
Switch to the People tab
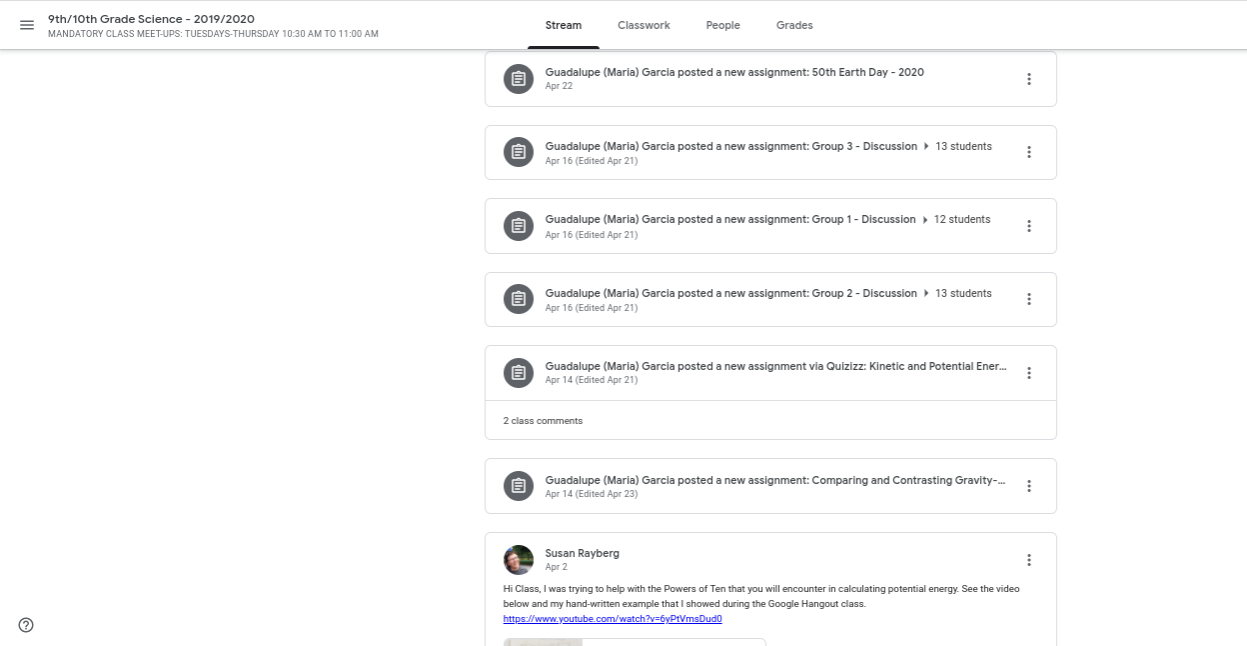(x=722, y=25)
